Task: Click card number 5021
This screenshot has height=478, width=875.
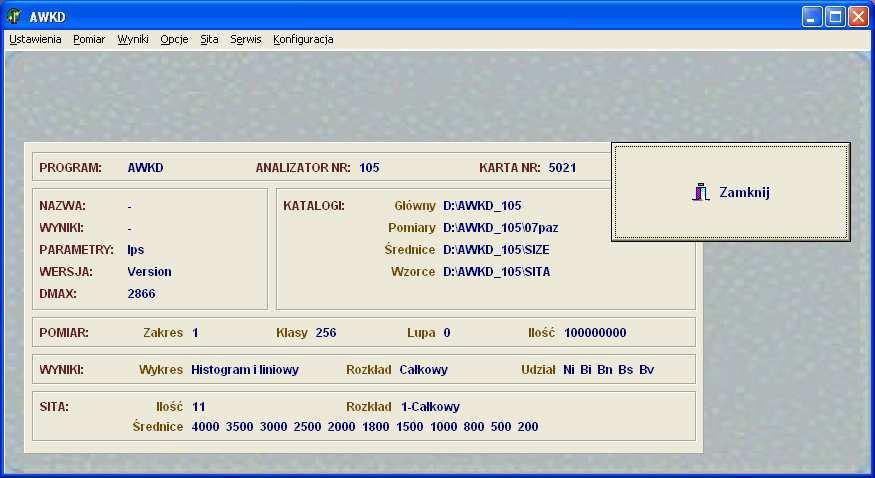Action: pyautogui.click(x=562, y=168)
